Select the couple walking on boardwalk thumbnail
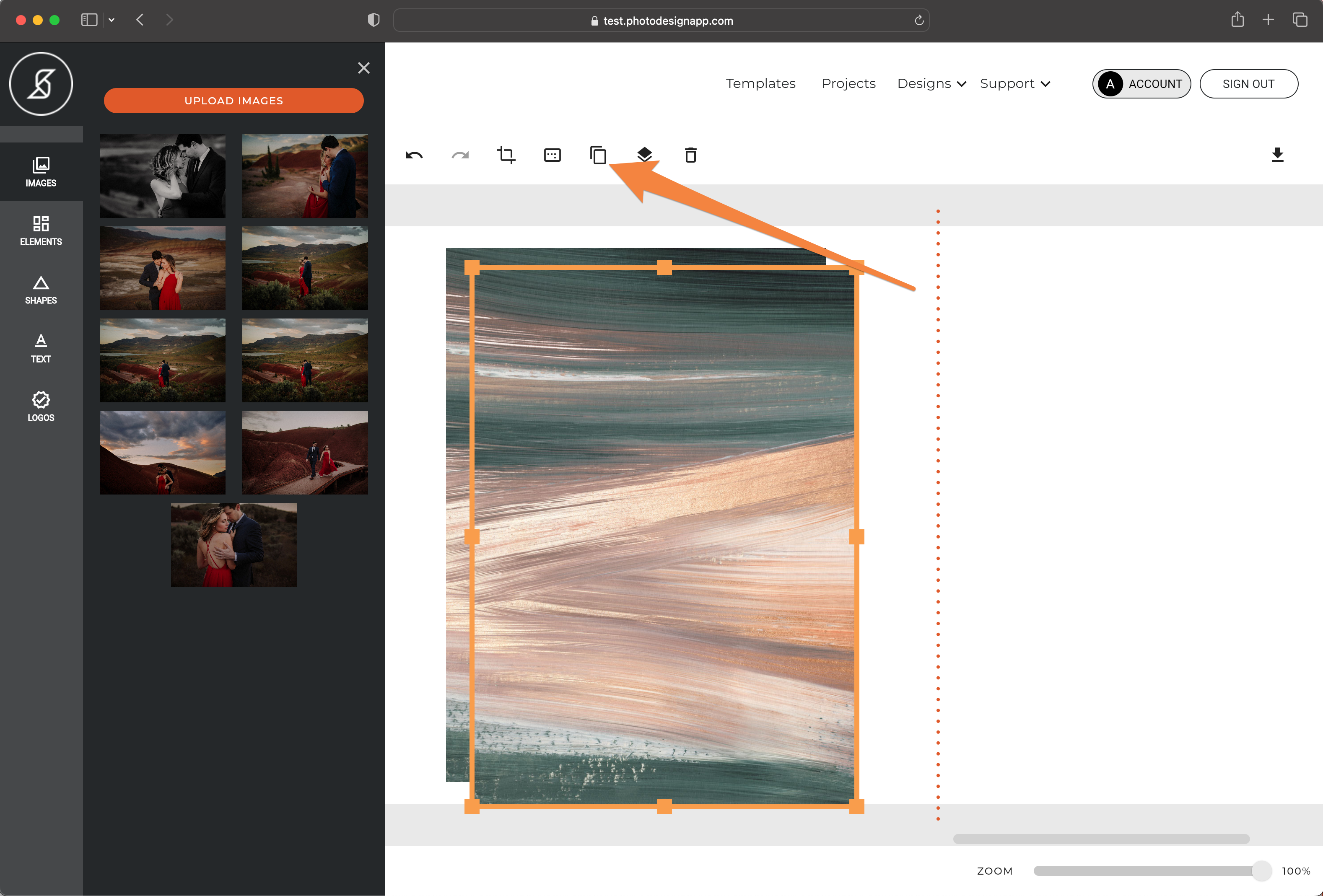The height and width of the screenshot is (896, 1323). (x=305, y=453)
